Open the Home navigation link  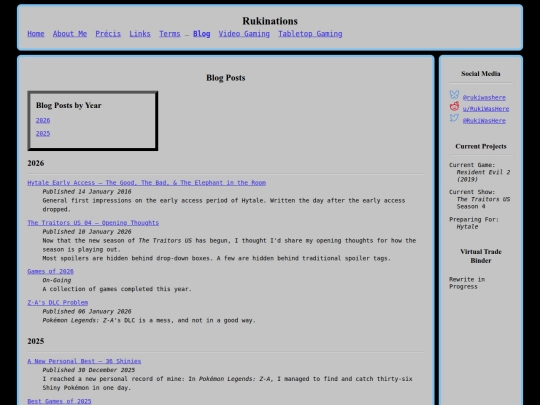36,34
